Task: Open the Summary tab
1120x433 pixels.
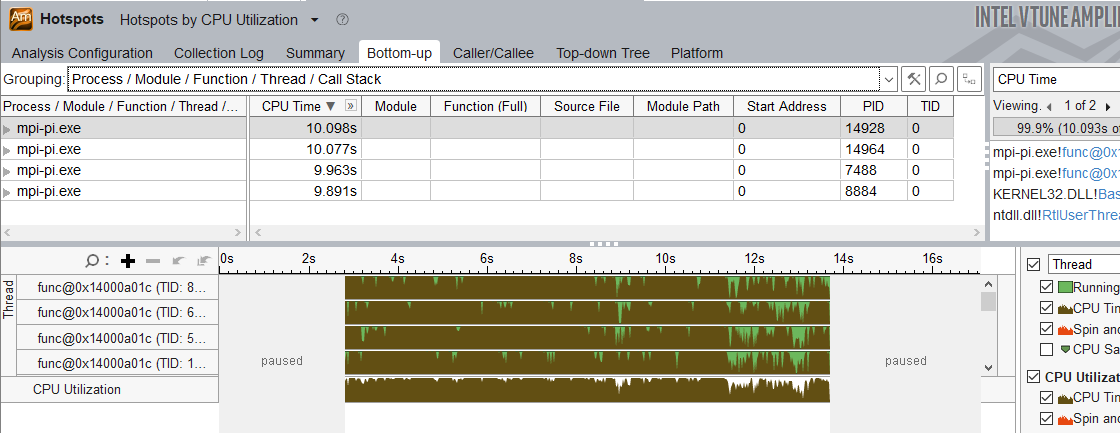Action: (x=315, y=54)
